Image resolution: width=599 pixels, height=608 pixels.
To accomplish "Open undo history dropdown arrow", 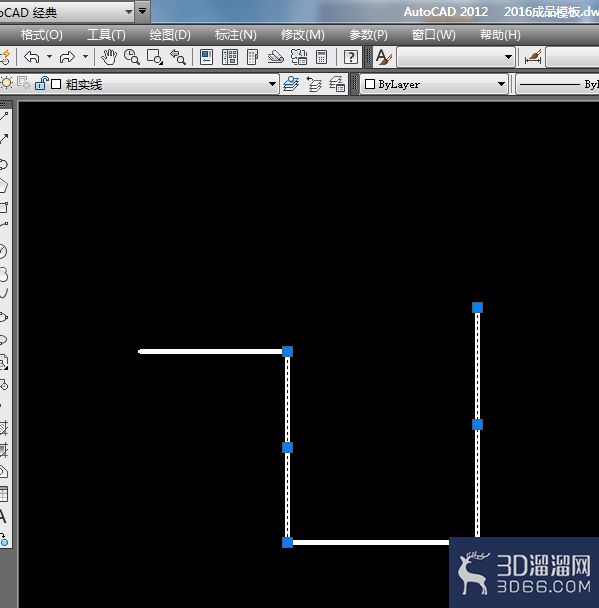I will (49, 57).
